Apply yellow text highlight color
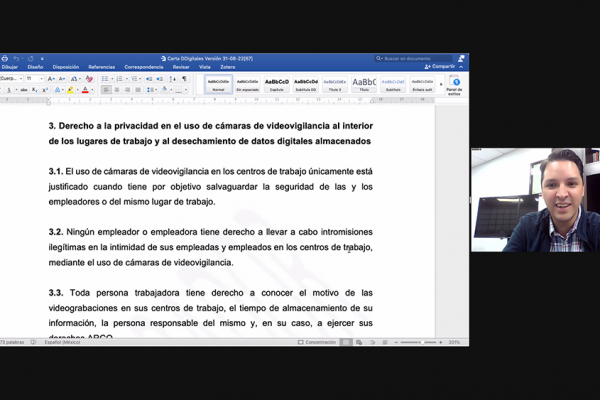Screen dimensions: 600x400 (70, 90)
